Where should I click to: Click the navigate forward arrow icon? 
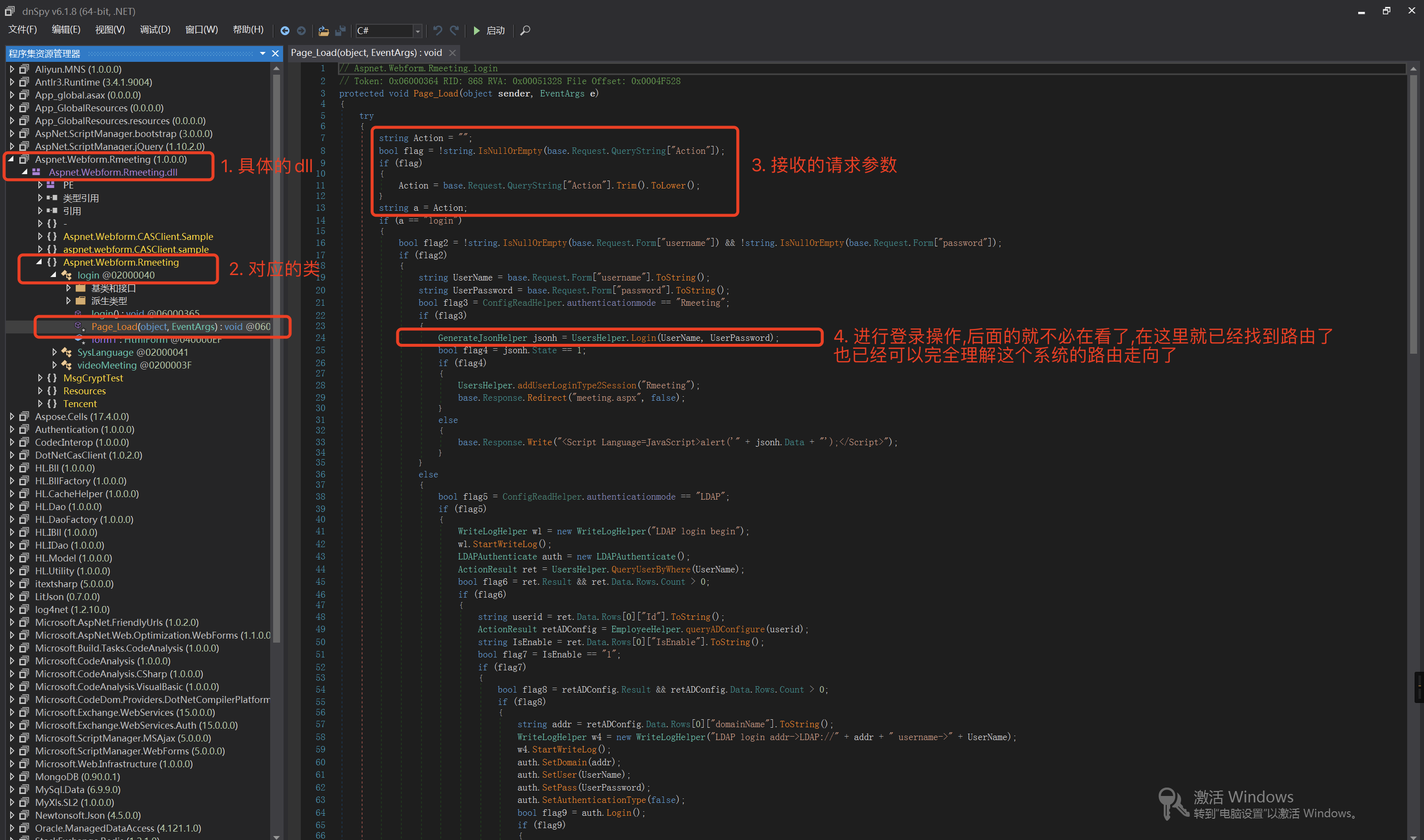tap(302, 31)
